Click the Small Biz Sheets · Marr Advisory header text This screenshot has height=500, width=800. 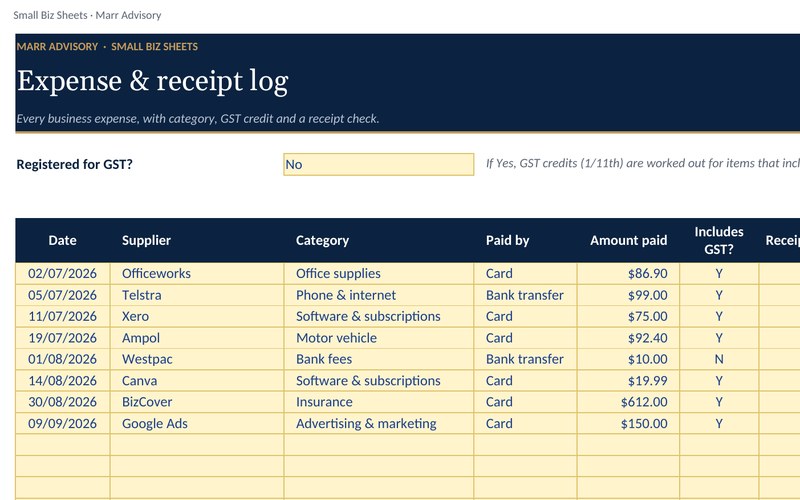coord(87,15)
